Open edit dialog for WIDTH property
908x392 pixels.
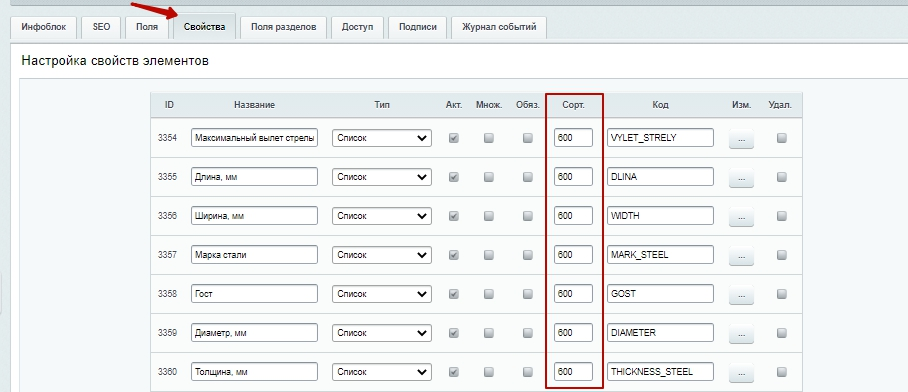pyautogui.click(x=741, y=217)
